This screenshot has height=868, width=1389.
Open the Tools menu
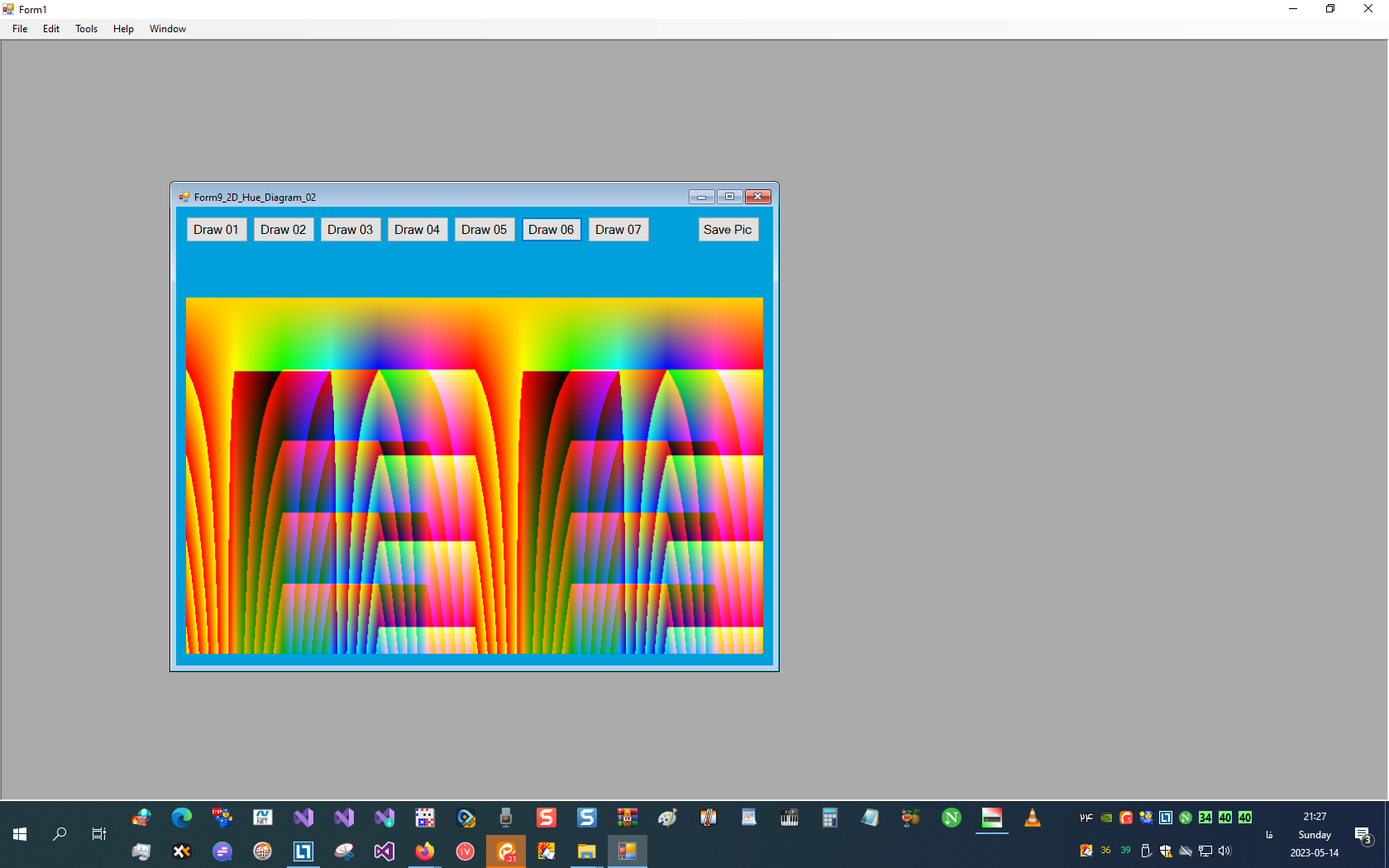87,29
